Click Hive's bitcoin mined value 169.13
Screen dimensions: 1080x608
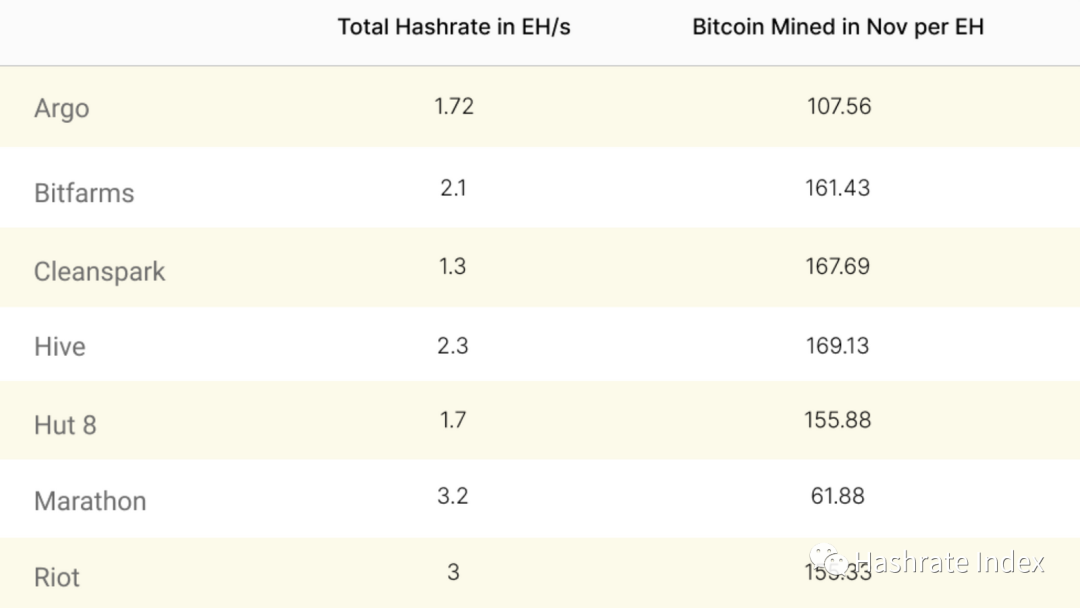tap(838, 345)
